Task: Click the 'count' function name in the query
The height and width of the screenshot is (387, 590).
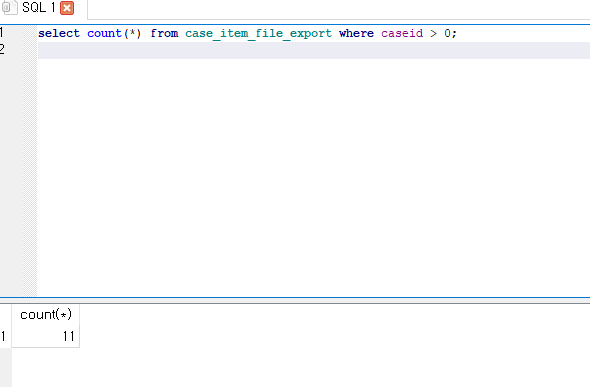Action: (x=105, y=33)
